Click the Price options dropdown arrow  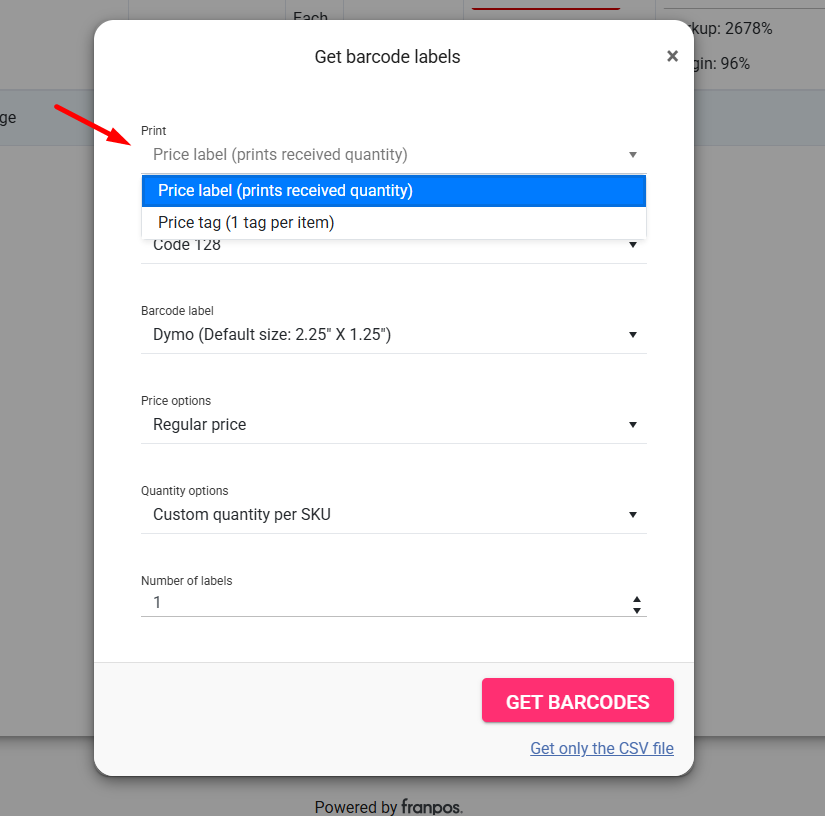[633, 425]
